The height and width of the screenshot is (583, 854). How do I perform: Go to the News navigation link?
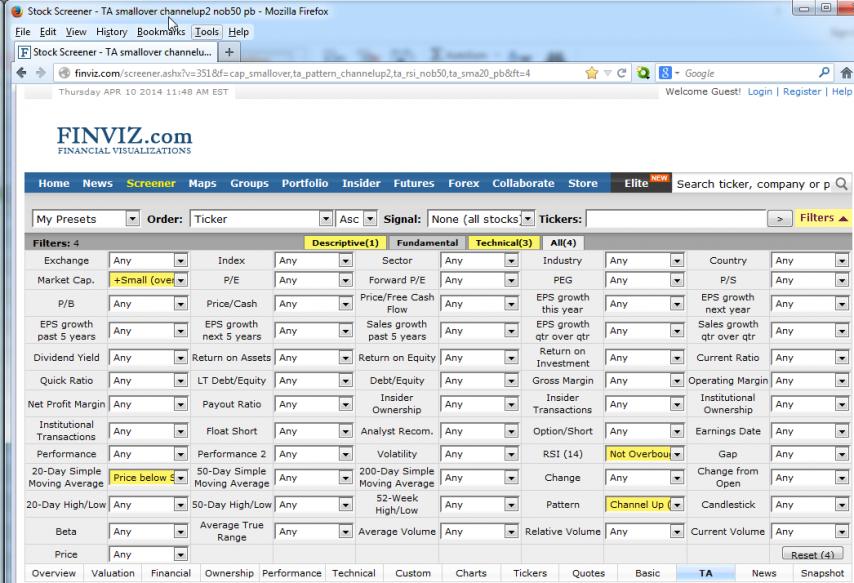click(97, 184)
